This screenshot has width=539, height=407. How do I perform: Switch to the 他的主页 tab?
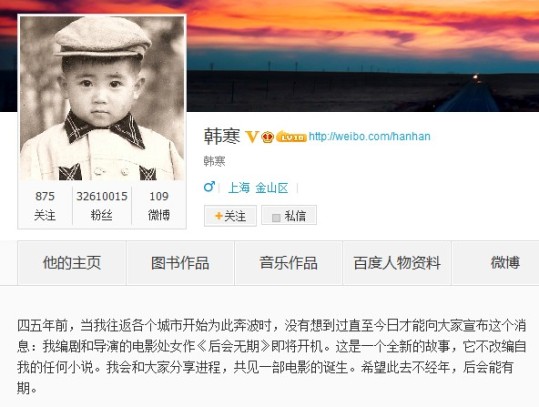[72, 263]
